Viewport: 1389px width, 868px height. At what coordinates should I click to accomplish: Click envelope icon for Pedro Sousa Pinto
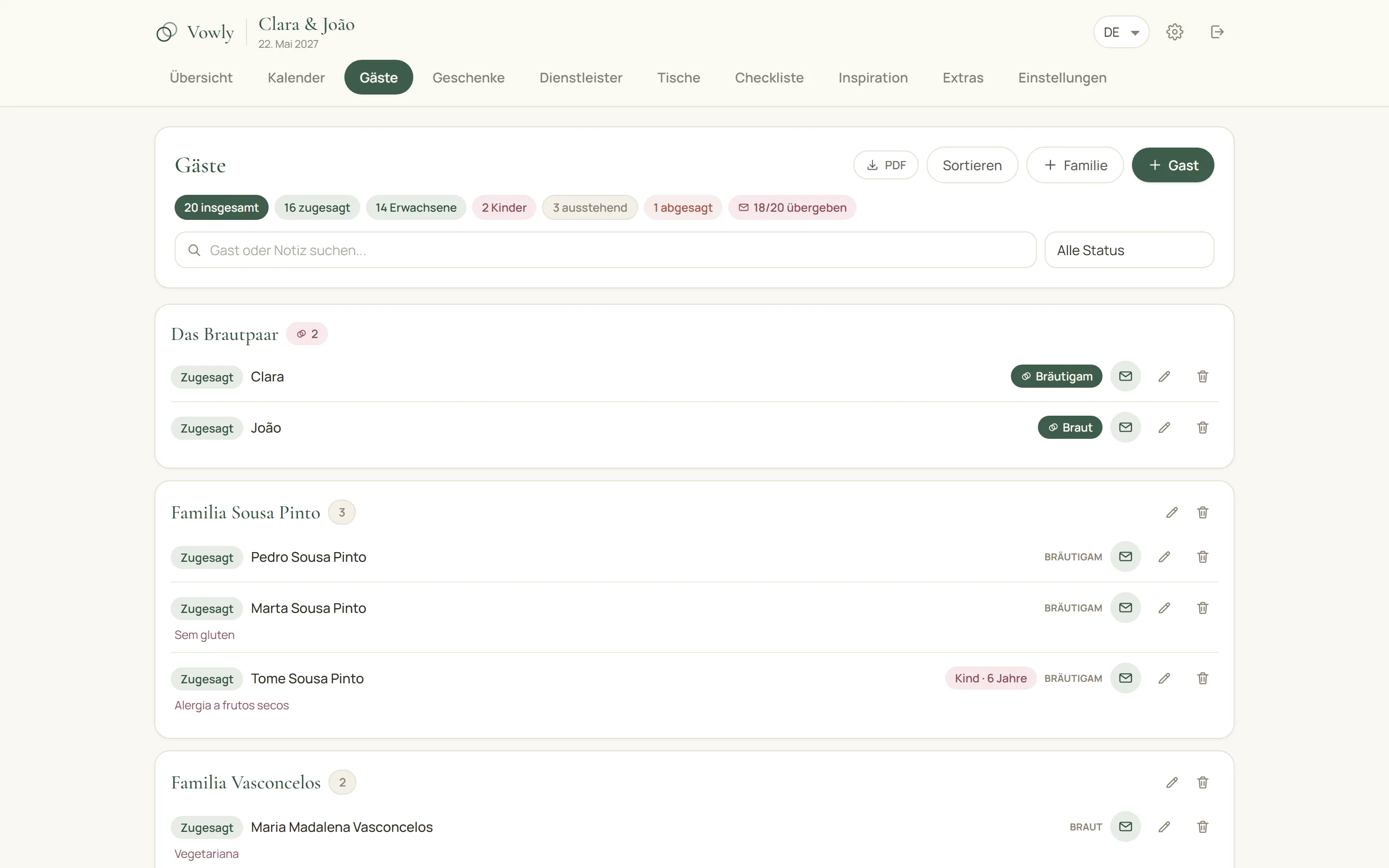[1125, 557]
